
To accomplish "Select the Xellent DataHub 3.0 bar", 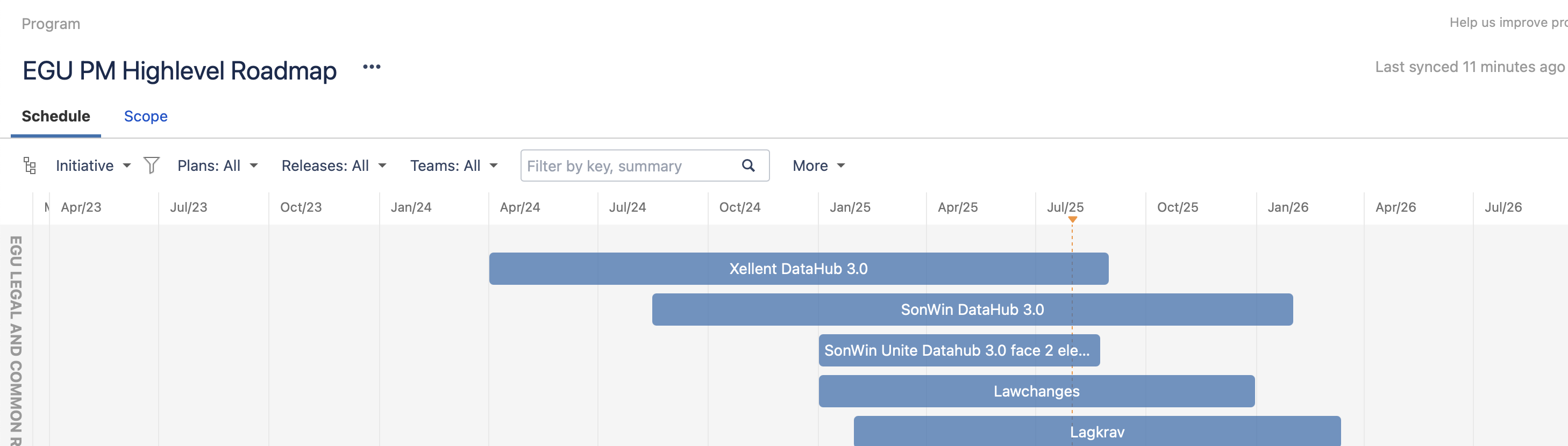I will [799, 269].
